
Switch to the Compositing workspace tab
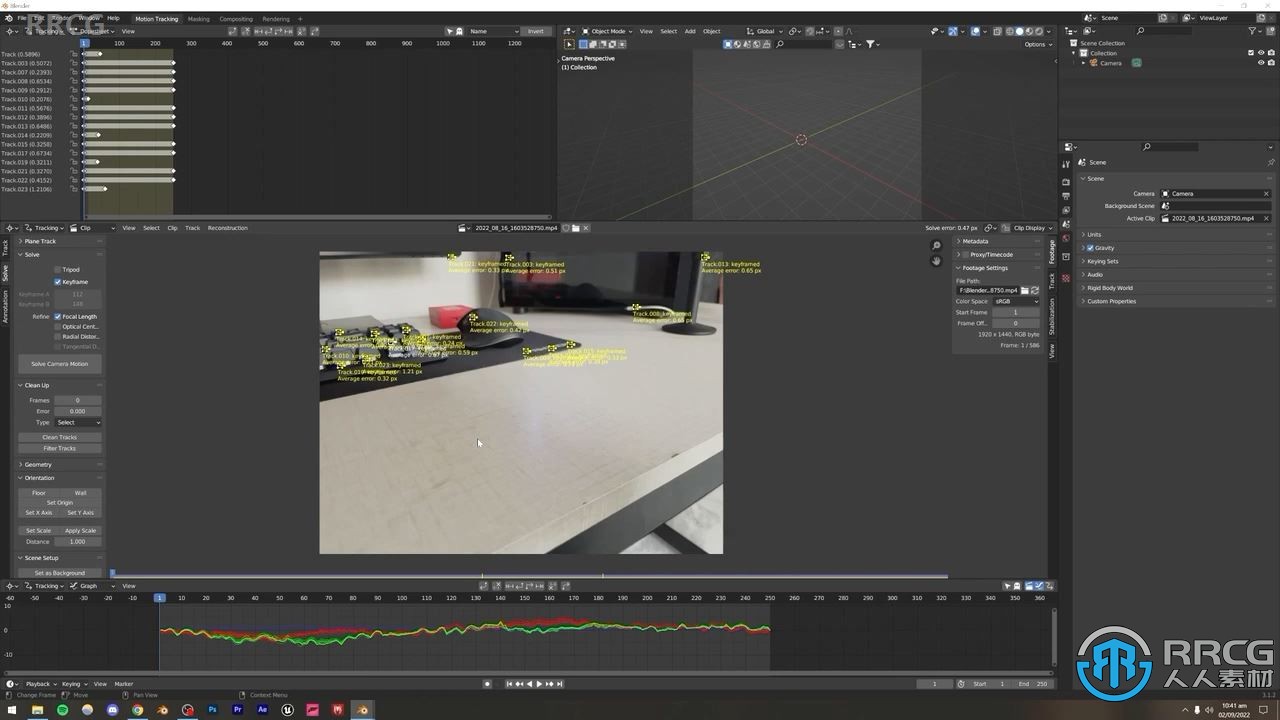pos(236,18)
